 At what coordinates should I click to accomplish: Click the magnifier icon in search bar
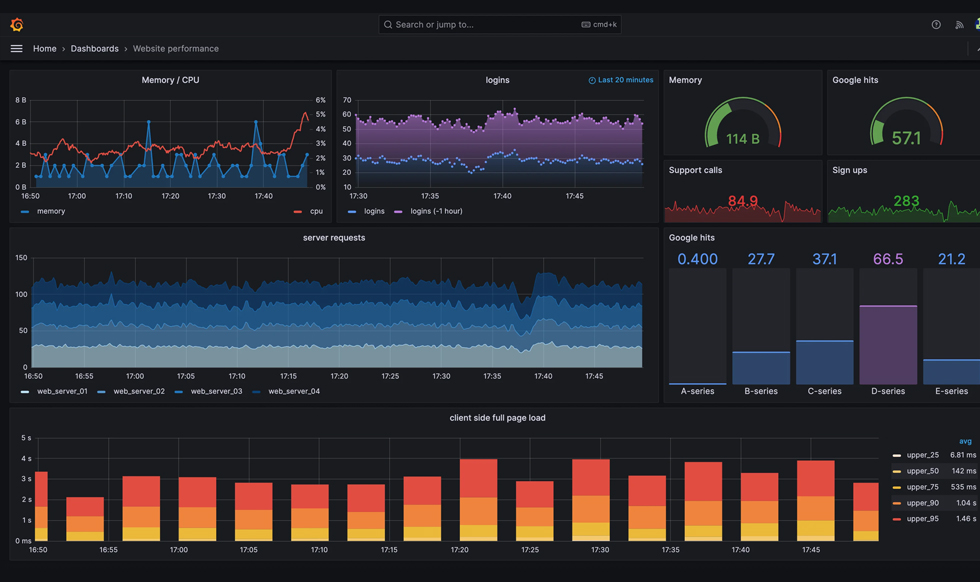pos(388,25)
